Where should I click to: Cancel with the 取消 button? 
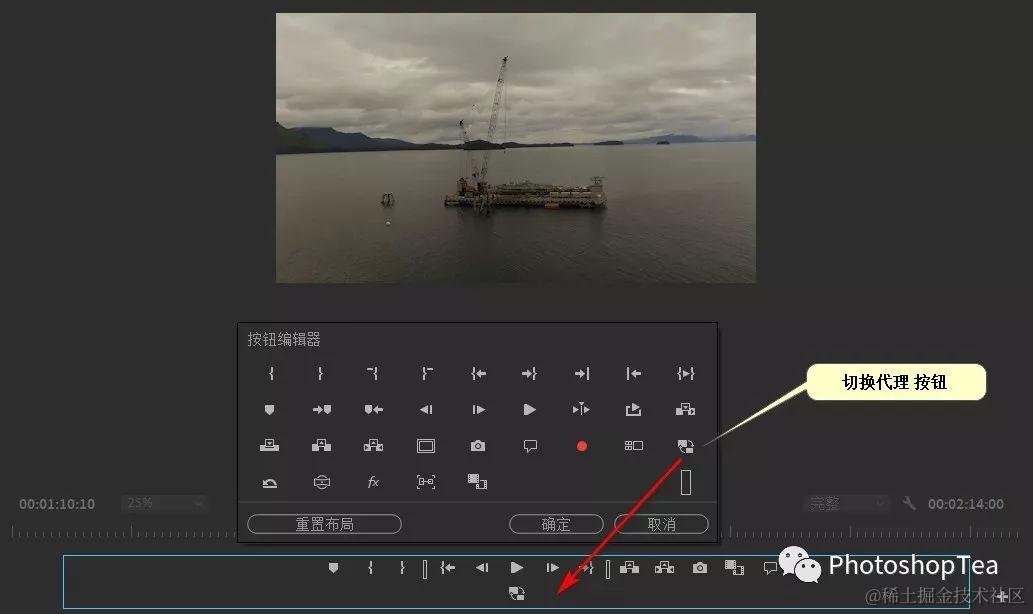pyautogui.click(x=661, y=524)
